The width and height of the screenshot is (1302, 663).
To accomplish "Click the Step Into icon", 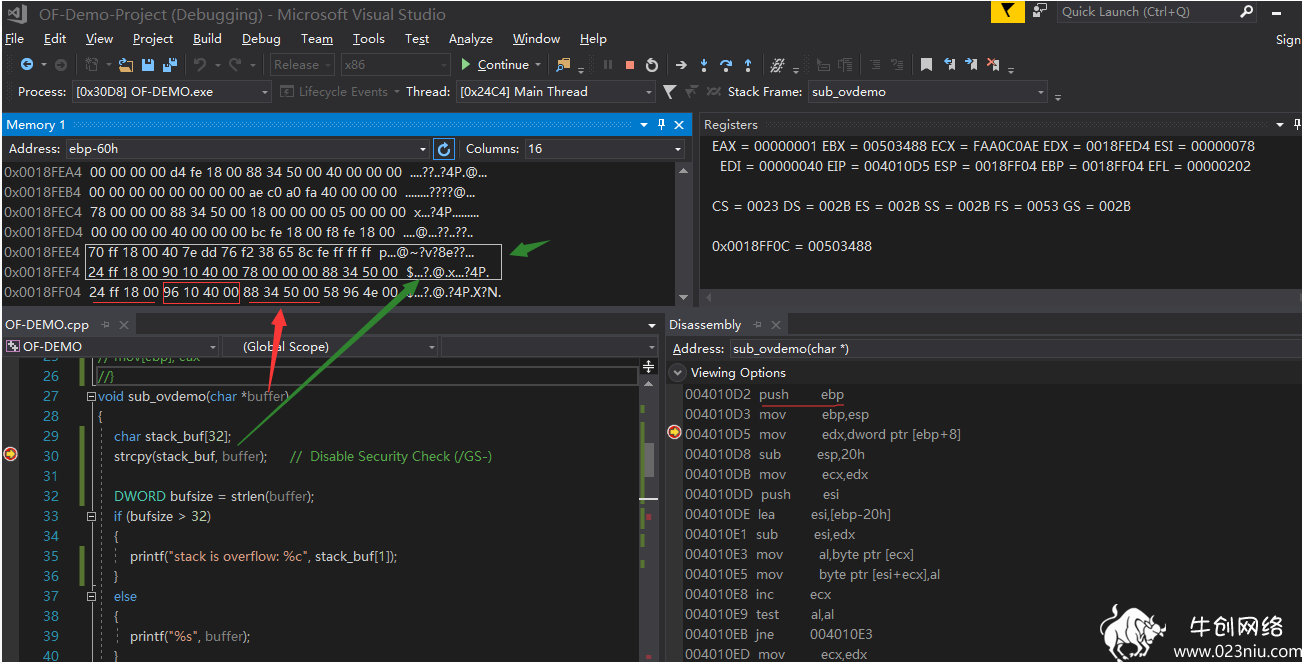I will (704, 65).
